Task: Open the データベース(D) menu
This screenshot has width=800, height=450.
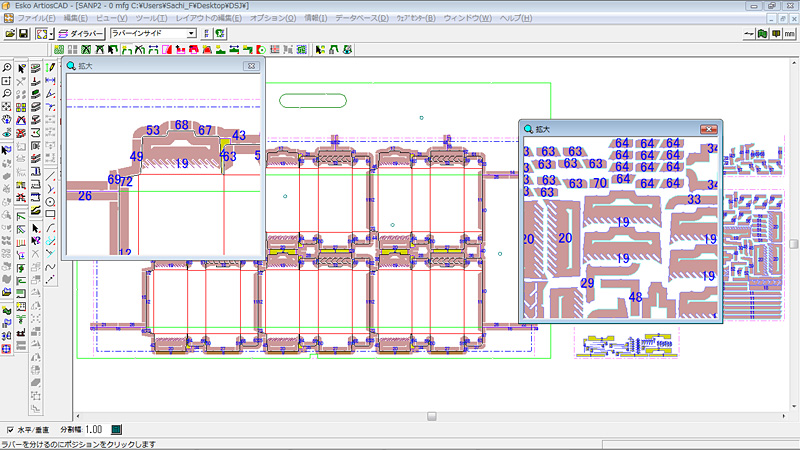Action: click(361, 18)
